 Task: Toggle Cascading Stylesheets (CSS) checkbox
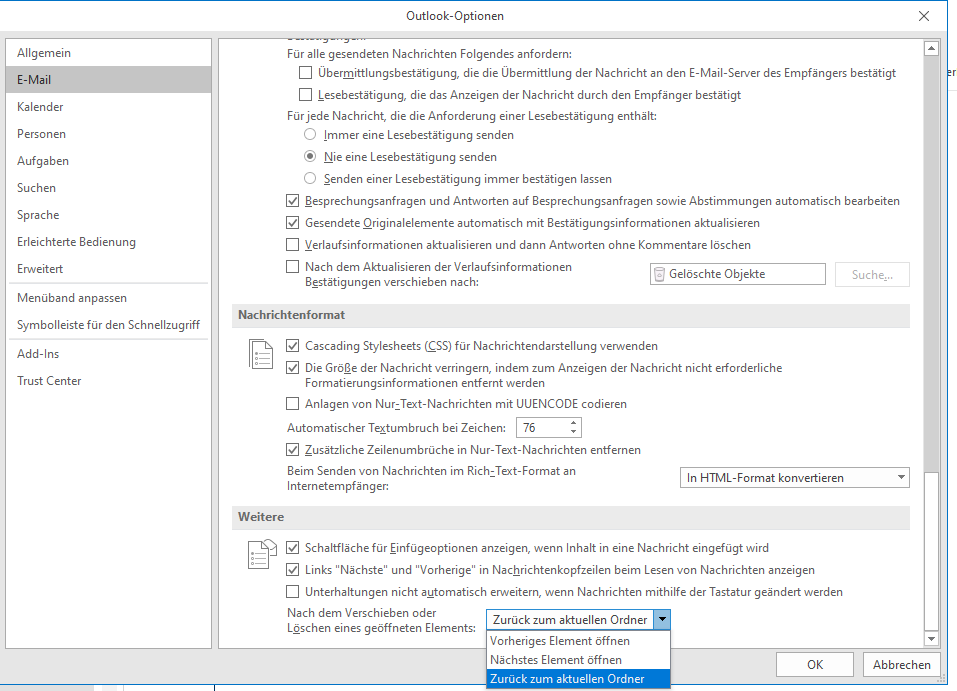293,346
